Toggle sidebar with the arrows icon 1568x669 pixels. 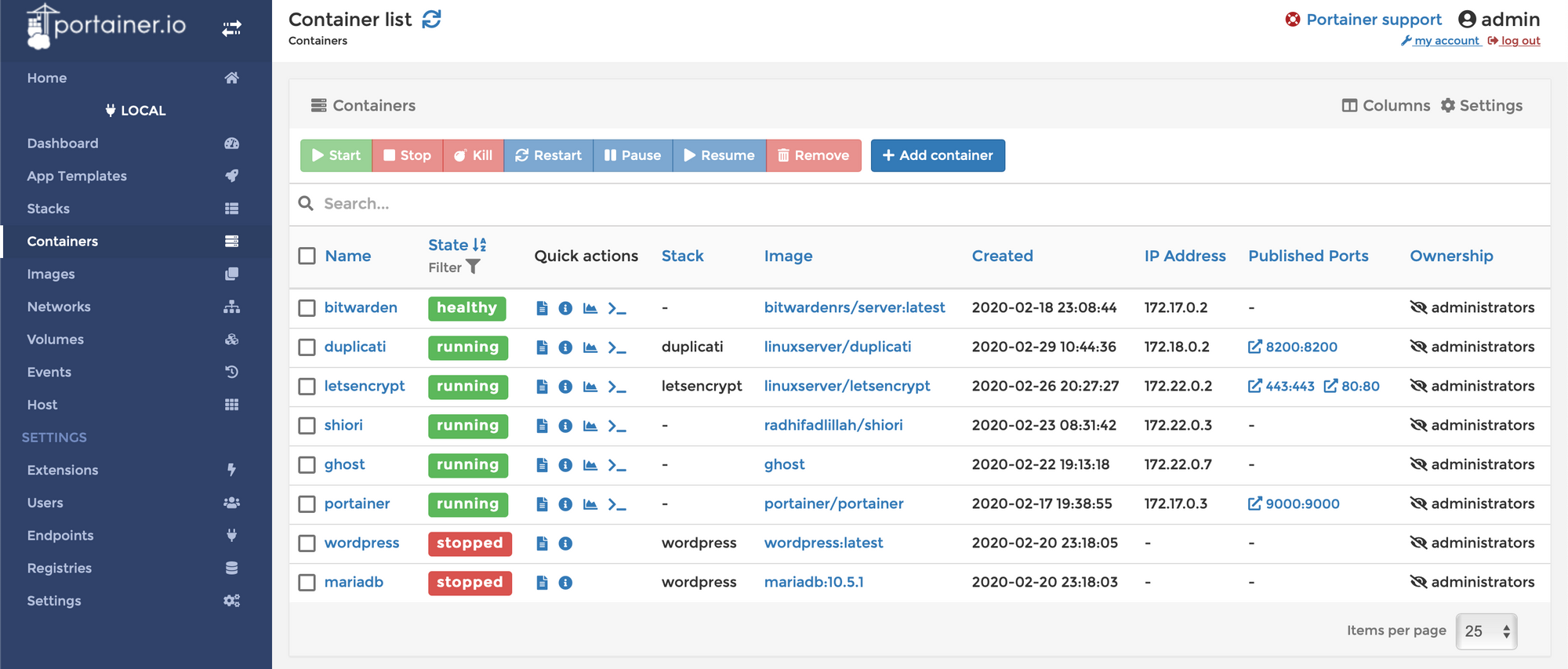(x=231, y=29)
